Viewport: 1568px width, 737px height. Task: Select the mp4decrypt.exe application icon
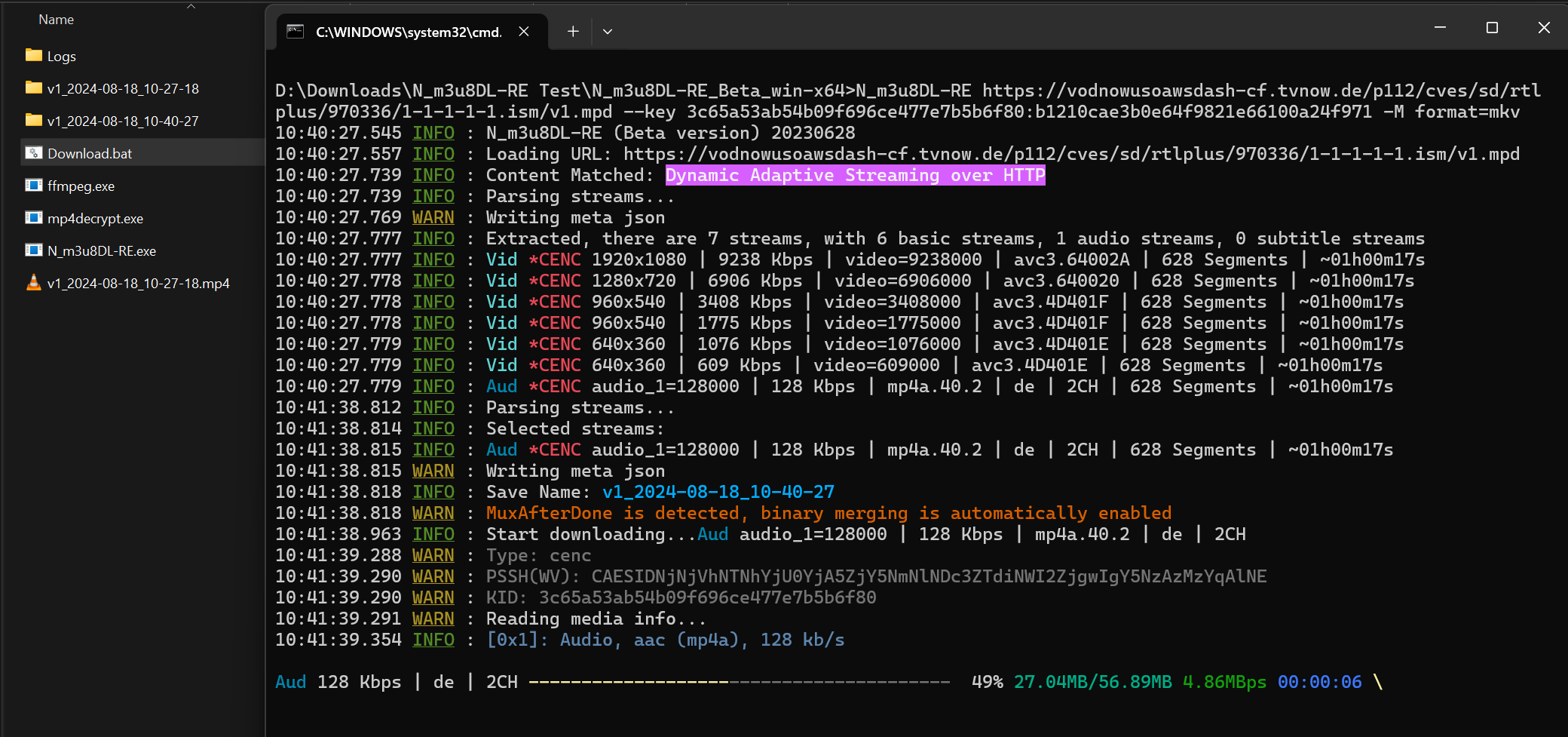[x=33, y=218]
